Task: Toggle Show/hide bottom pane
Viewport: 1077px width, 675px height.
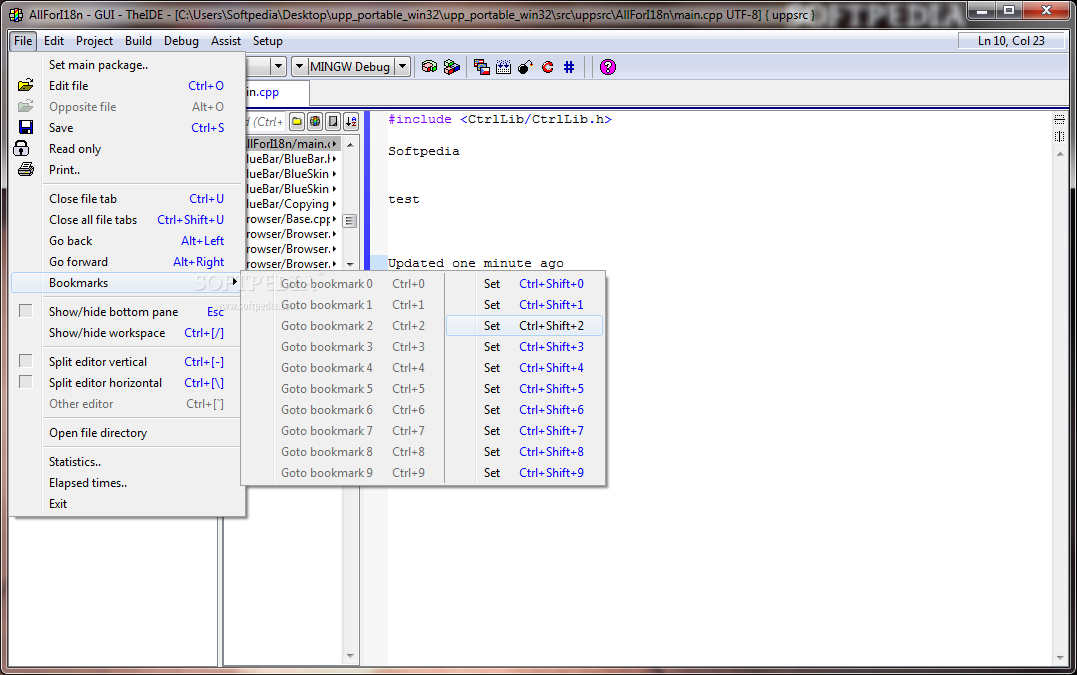Action: click(127, 312)
